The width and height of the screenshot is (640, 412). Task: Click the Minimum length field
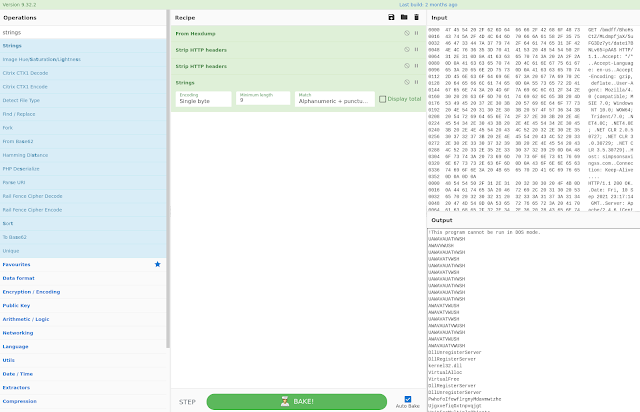(263, 98)
